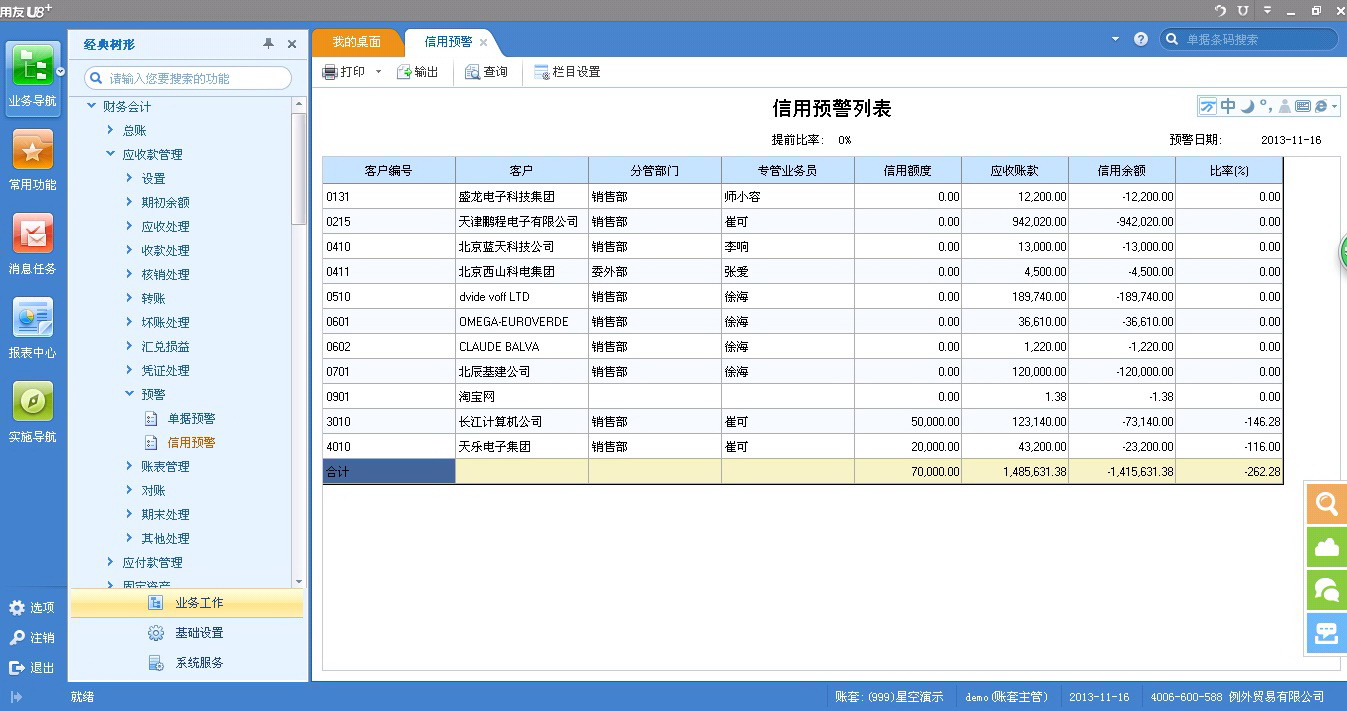Click the 选项 gear icon
1347x711 pixels.
(17, 607)
